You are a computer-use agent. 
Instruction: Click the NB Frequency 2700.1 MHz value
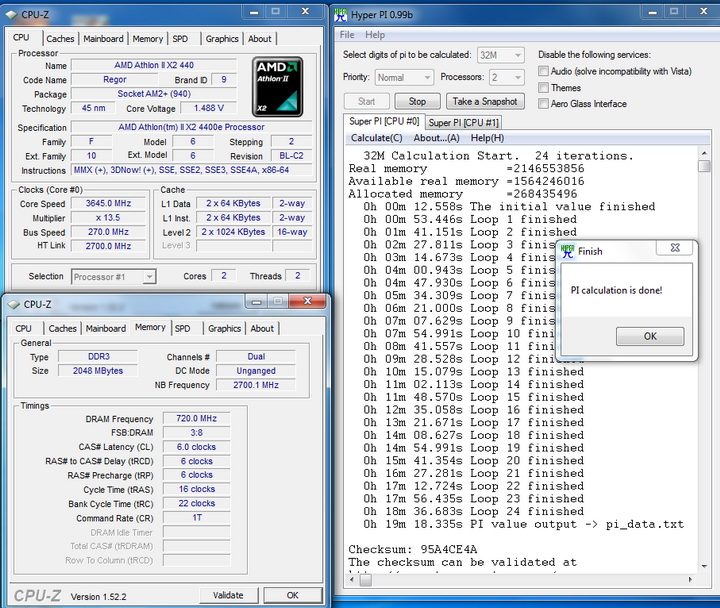[256, 385]
